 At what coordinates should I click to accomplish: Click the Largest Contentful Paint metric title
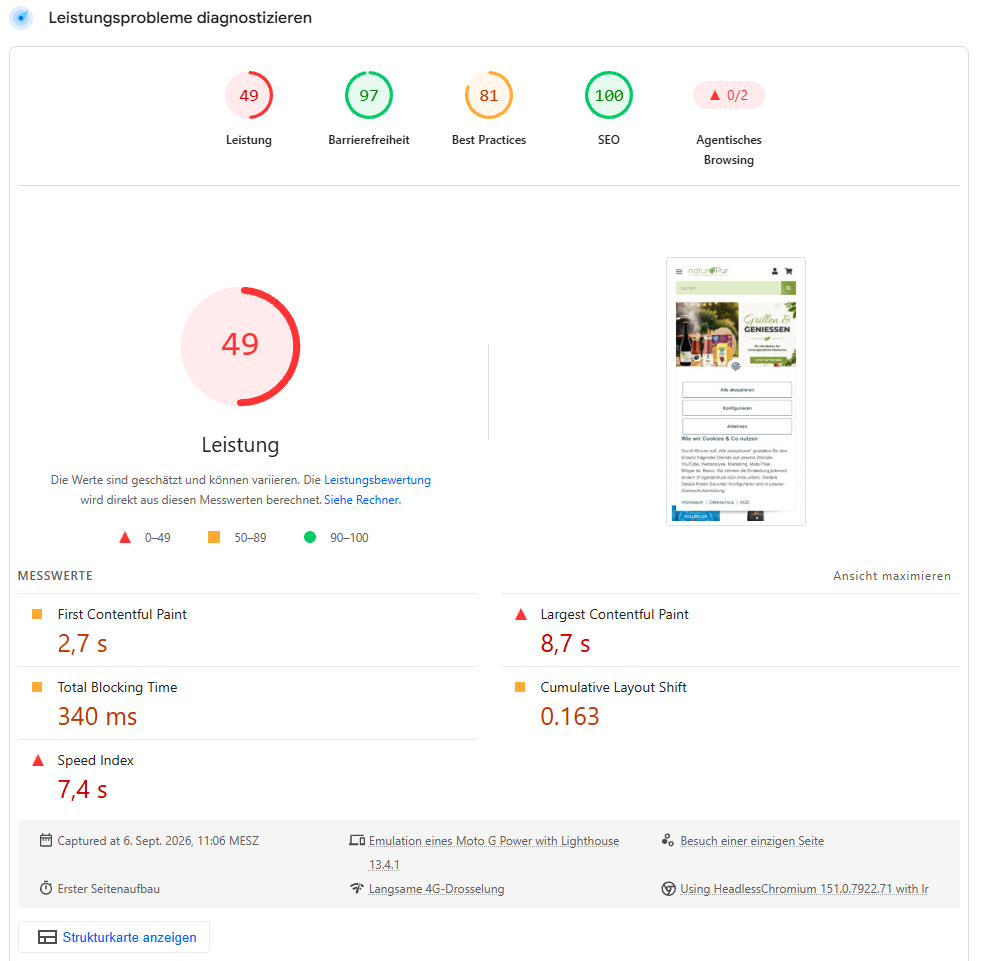pyautogui.click(x=614, y=614)
